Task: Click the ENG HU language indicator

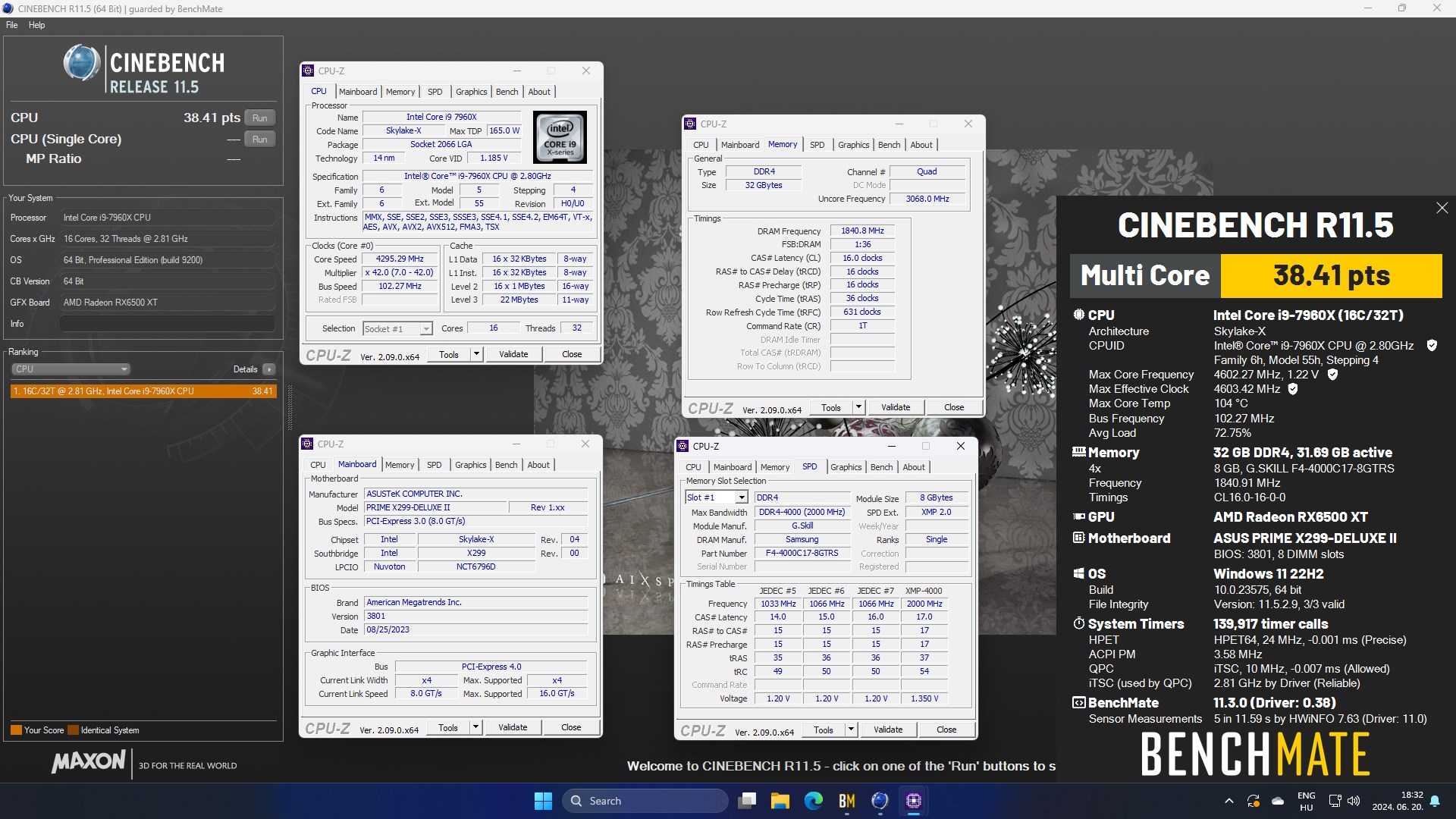Action: pyautogui.click(x=1306, y=802)
